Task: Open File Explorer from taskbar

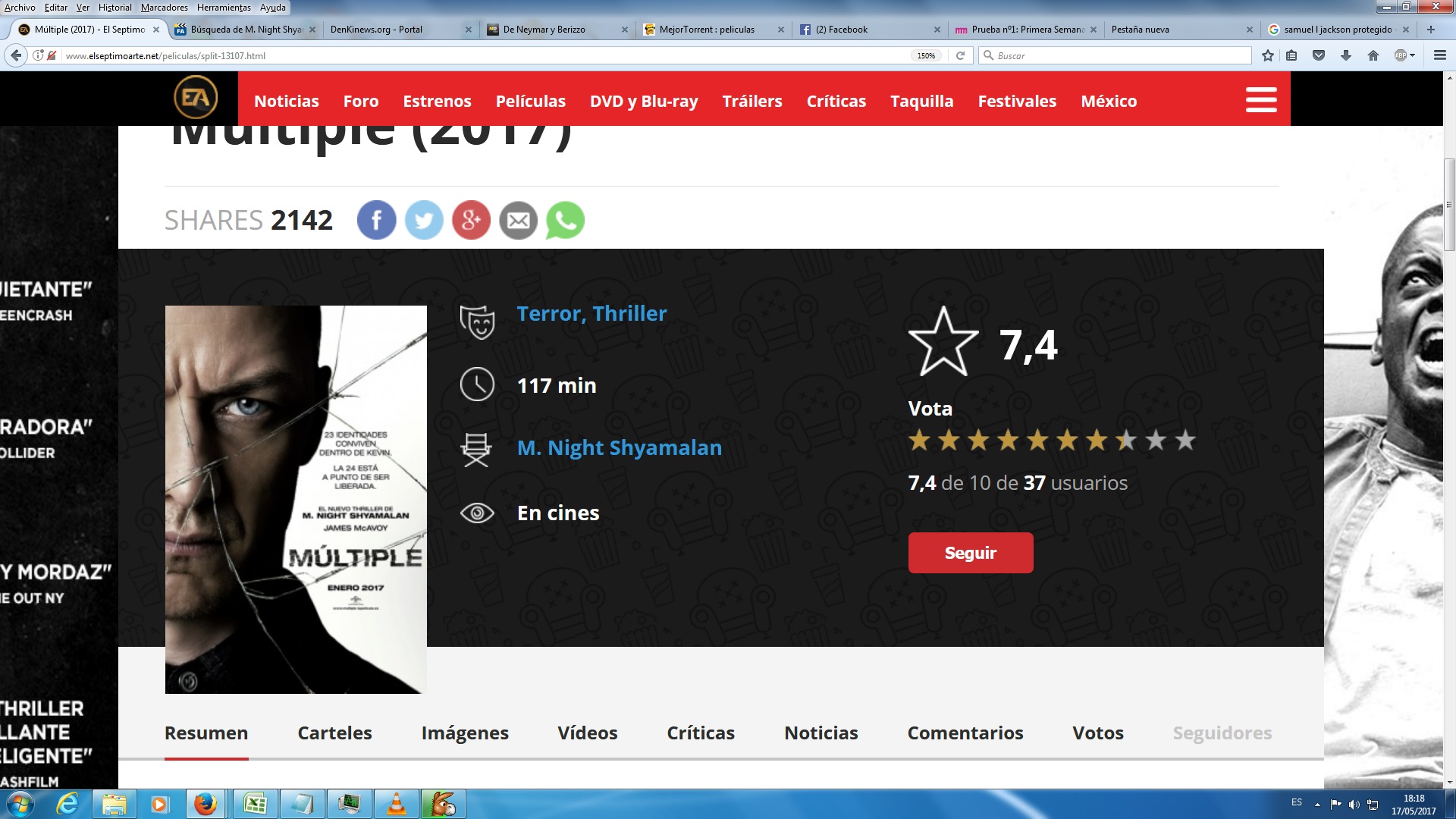Action: [114, 804]
